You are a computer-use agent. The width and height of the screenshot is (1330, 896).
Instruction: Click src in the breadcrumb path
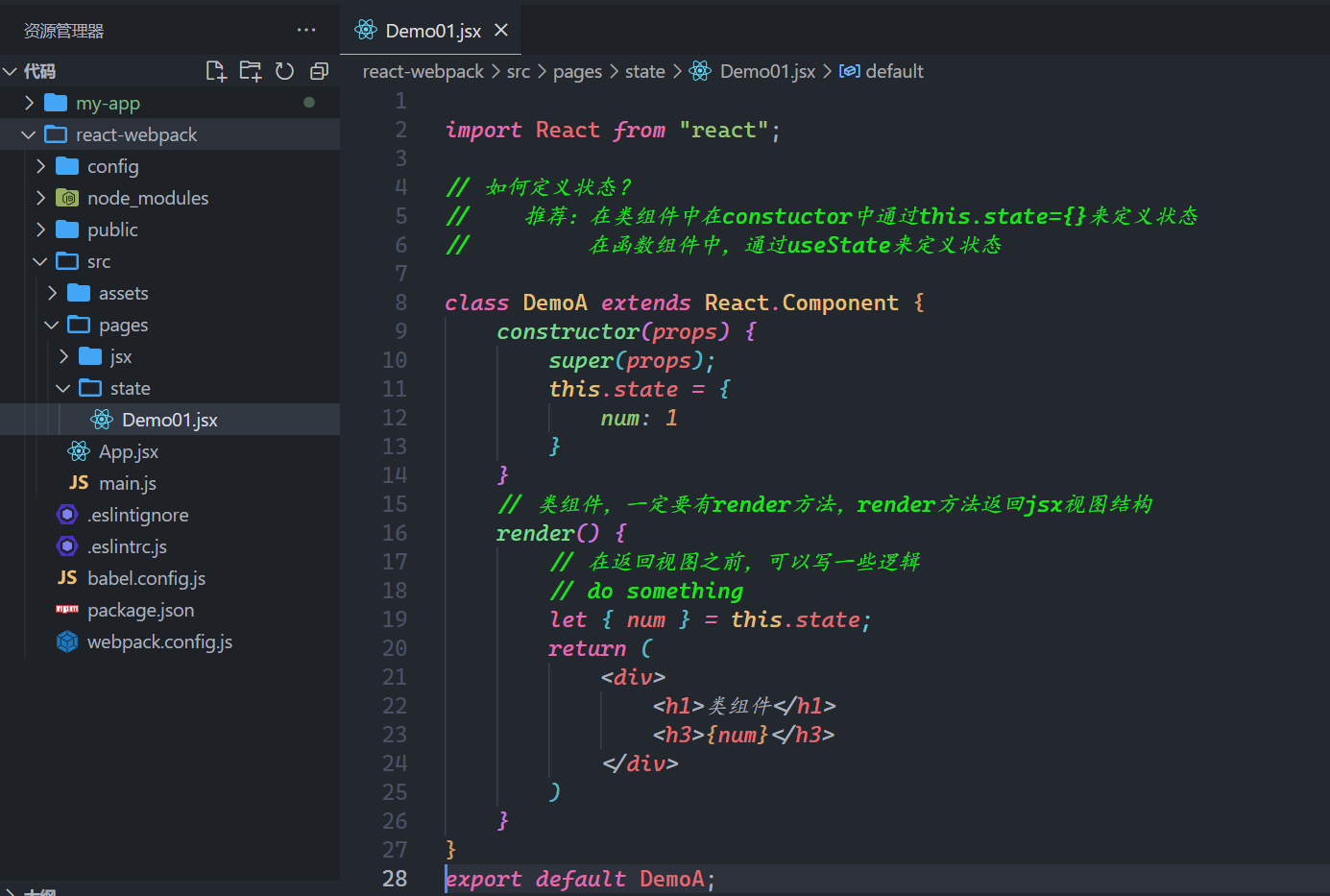coord(519,71)
